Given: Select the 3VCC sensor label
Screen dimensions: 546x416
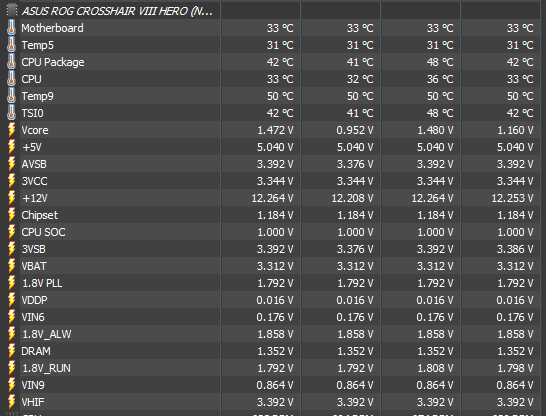Looking at the screenshot, I should 34,181.
